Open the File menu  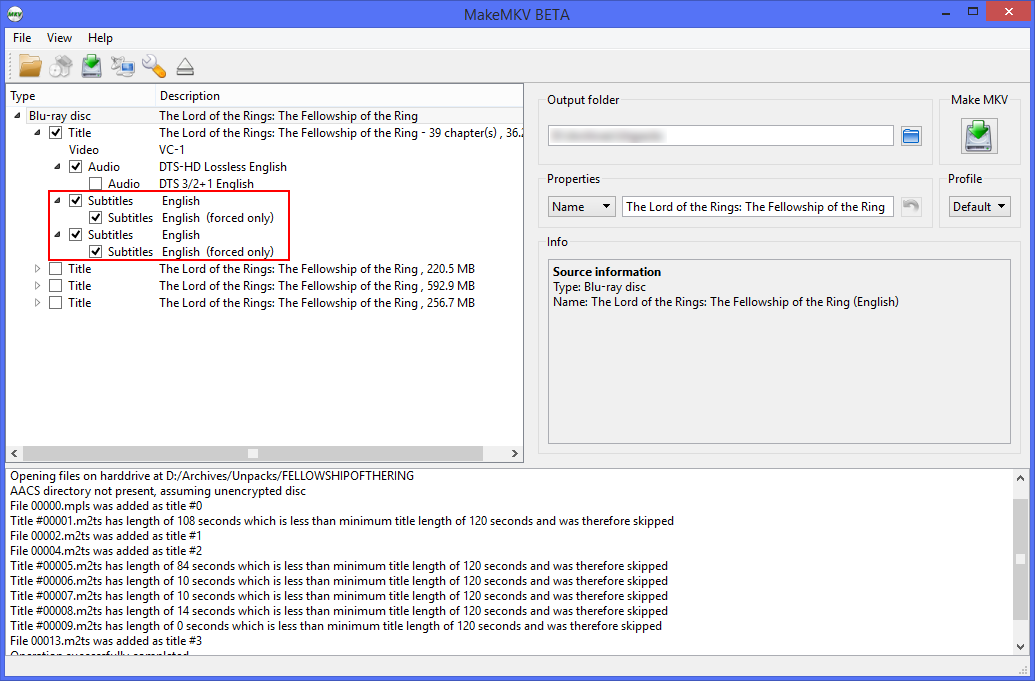pos(22,38)
